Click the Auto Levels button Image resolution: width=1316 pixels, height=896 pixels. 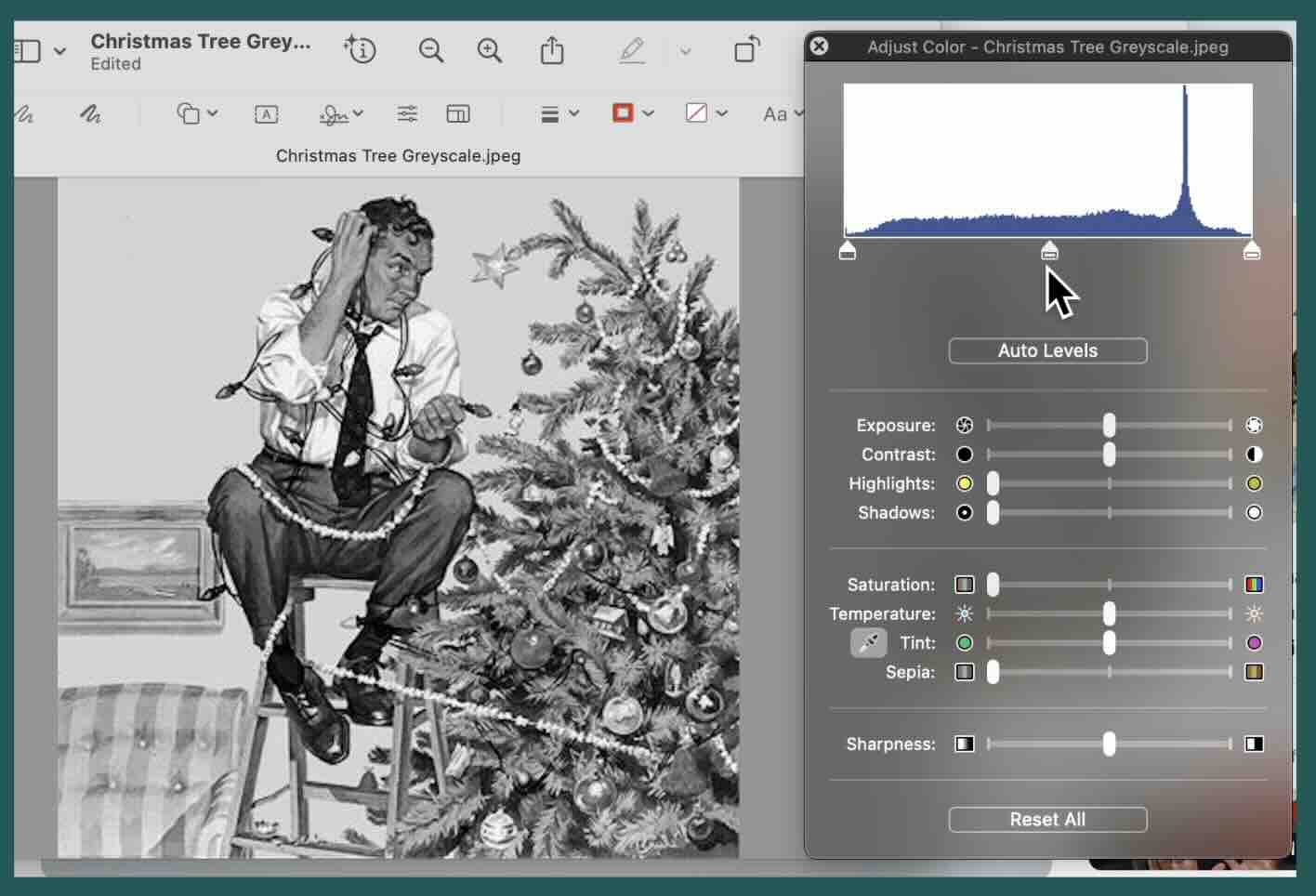(x=1047, y=350)
